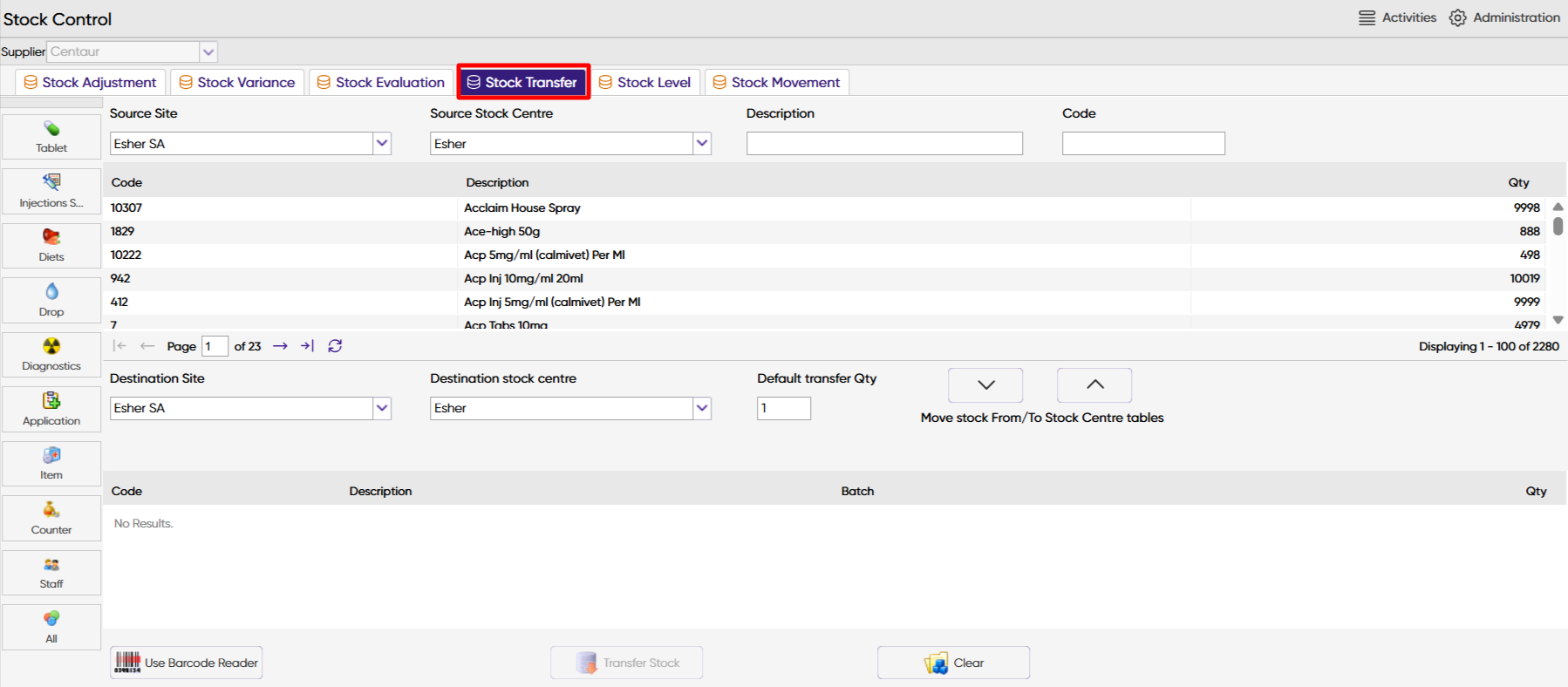Image resolution: width=1568 pixels, height=687 pixels.
Task: Go to next page of stock list
Action: coord(280,346)
